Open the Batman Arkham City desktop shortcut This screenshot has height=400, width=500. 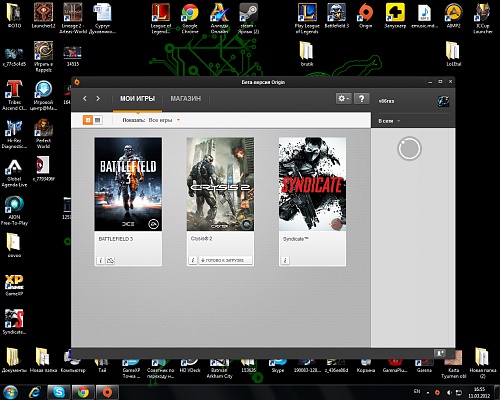(x=219, y=368)
